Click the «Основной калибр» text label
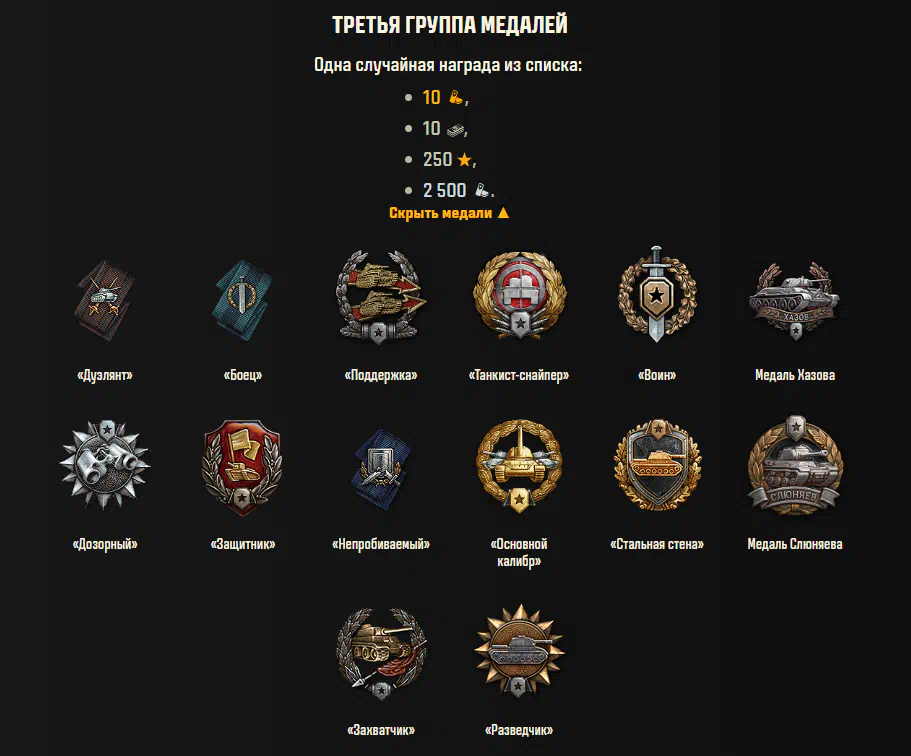The image size is (911, 756). 519,553
